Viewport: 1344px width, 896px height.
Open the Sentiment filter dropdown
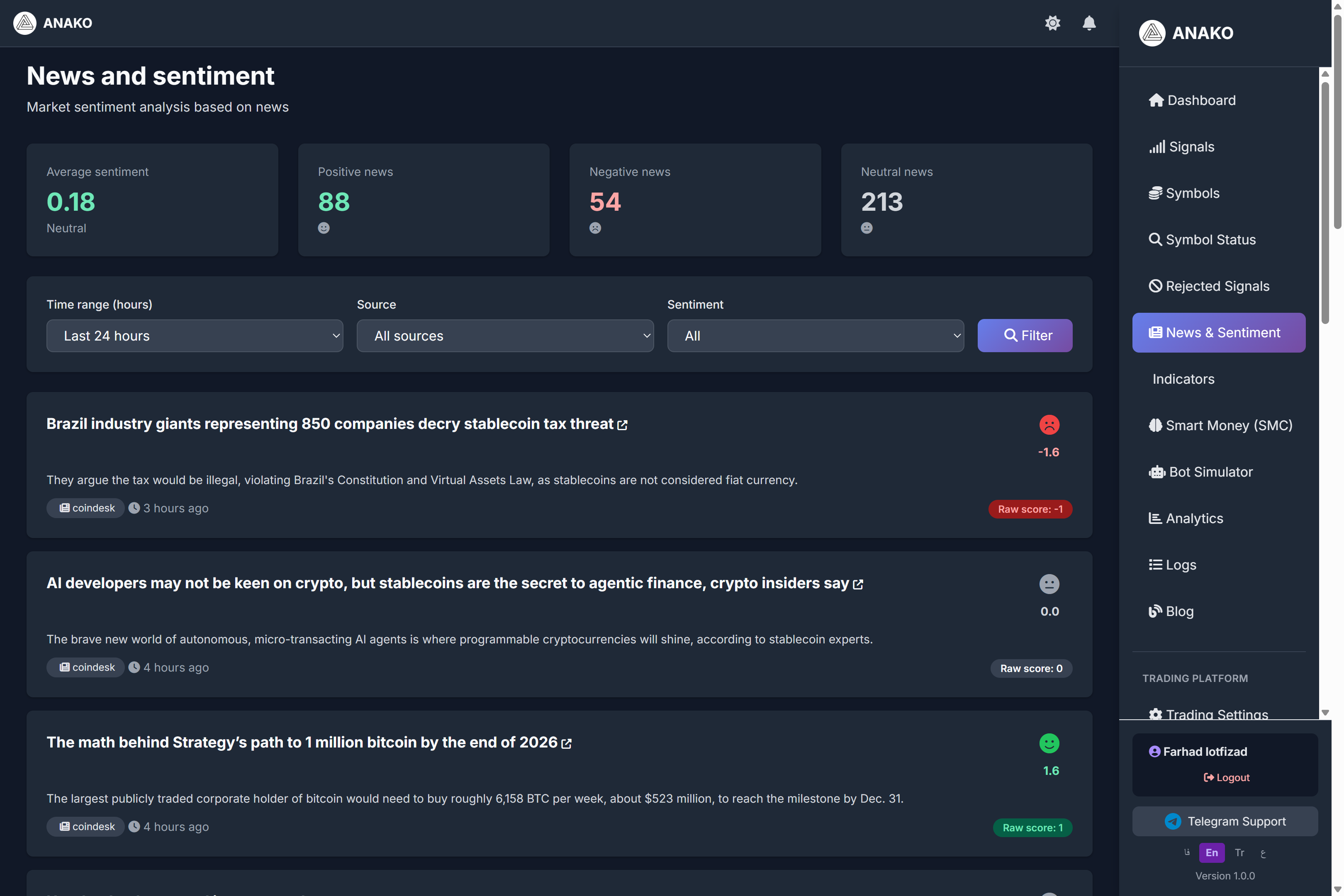point(815,336)
